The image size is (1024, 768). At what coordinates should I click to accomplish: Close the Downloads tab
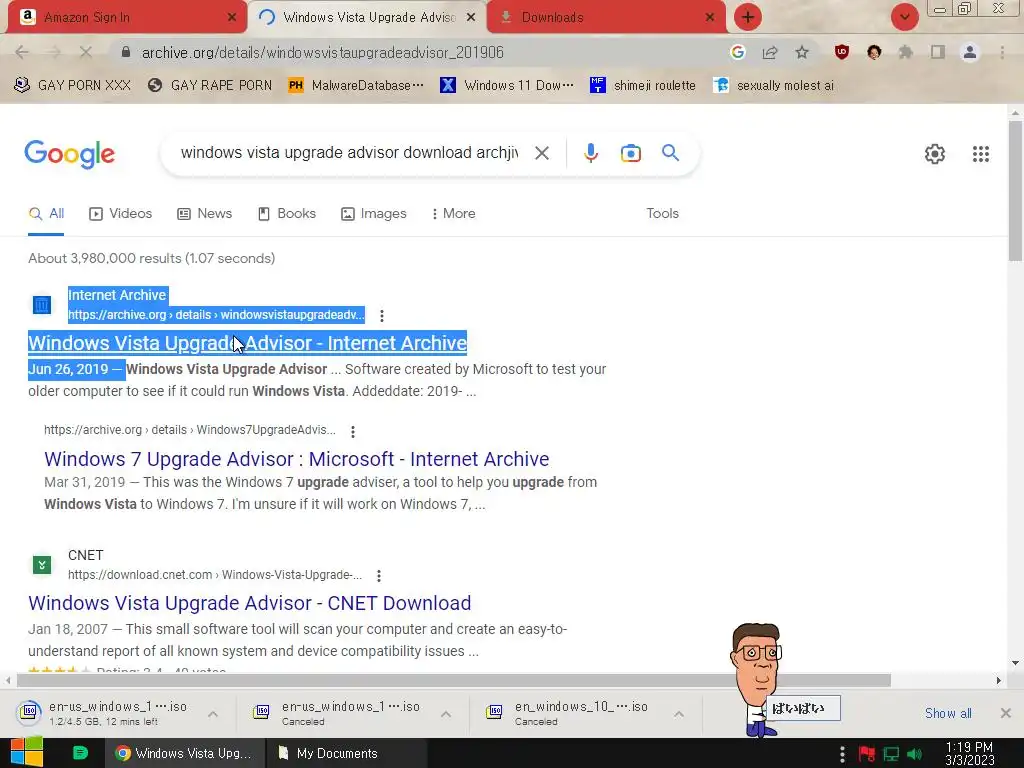pyautogui.click(x=710, y=17)
